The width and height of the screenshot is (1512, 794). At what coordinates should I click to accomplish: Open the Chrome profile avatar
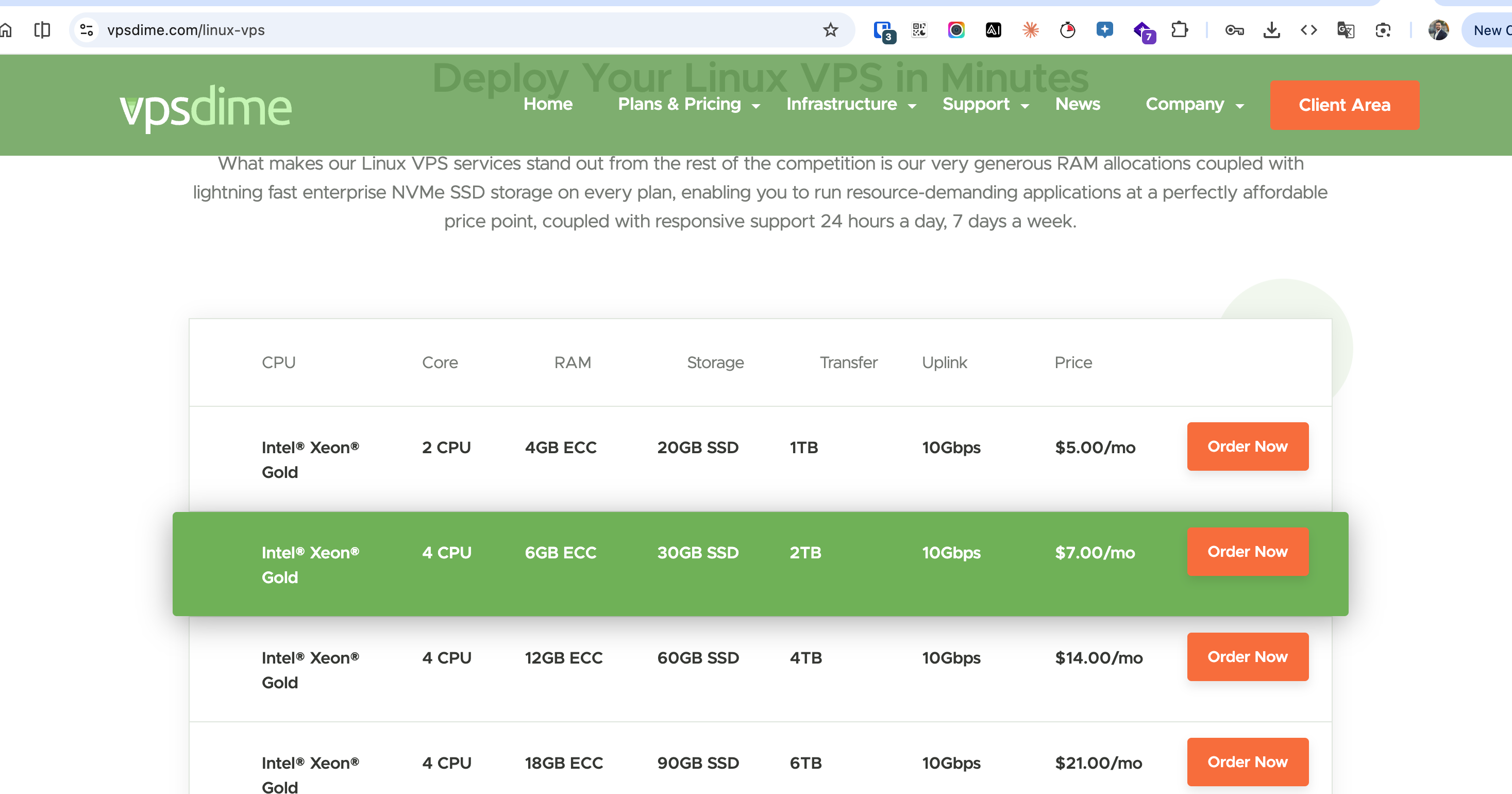pyautogui.click(x=1438, y=30)
